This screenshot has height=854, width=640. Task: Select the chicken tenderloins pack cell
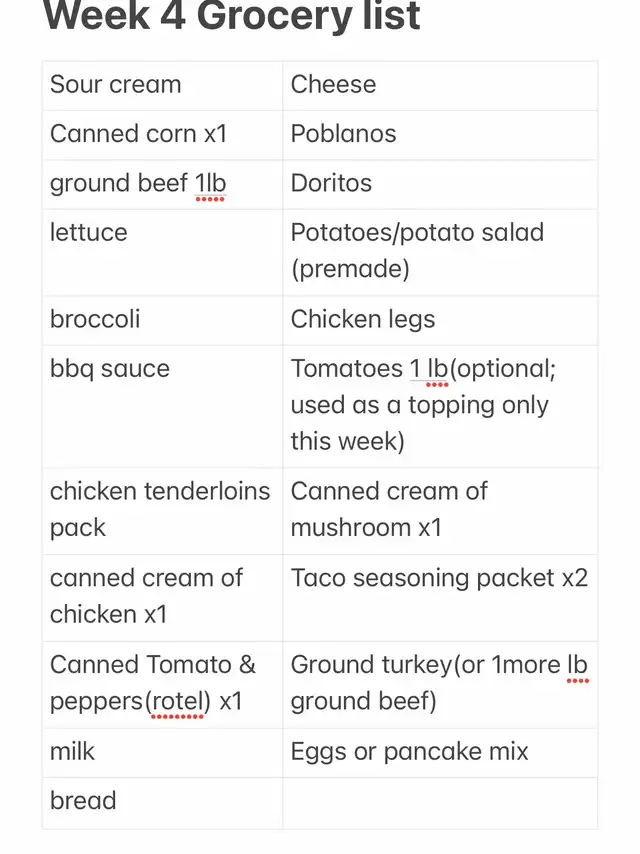click(160, 508)
